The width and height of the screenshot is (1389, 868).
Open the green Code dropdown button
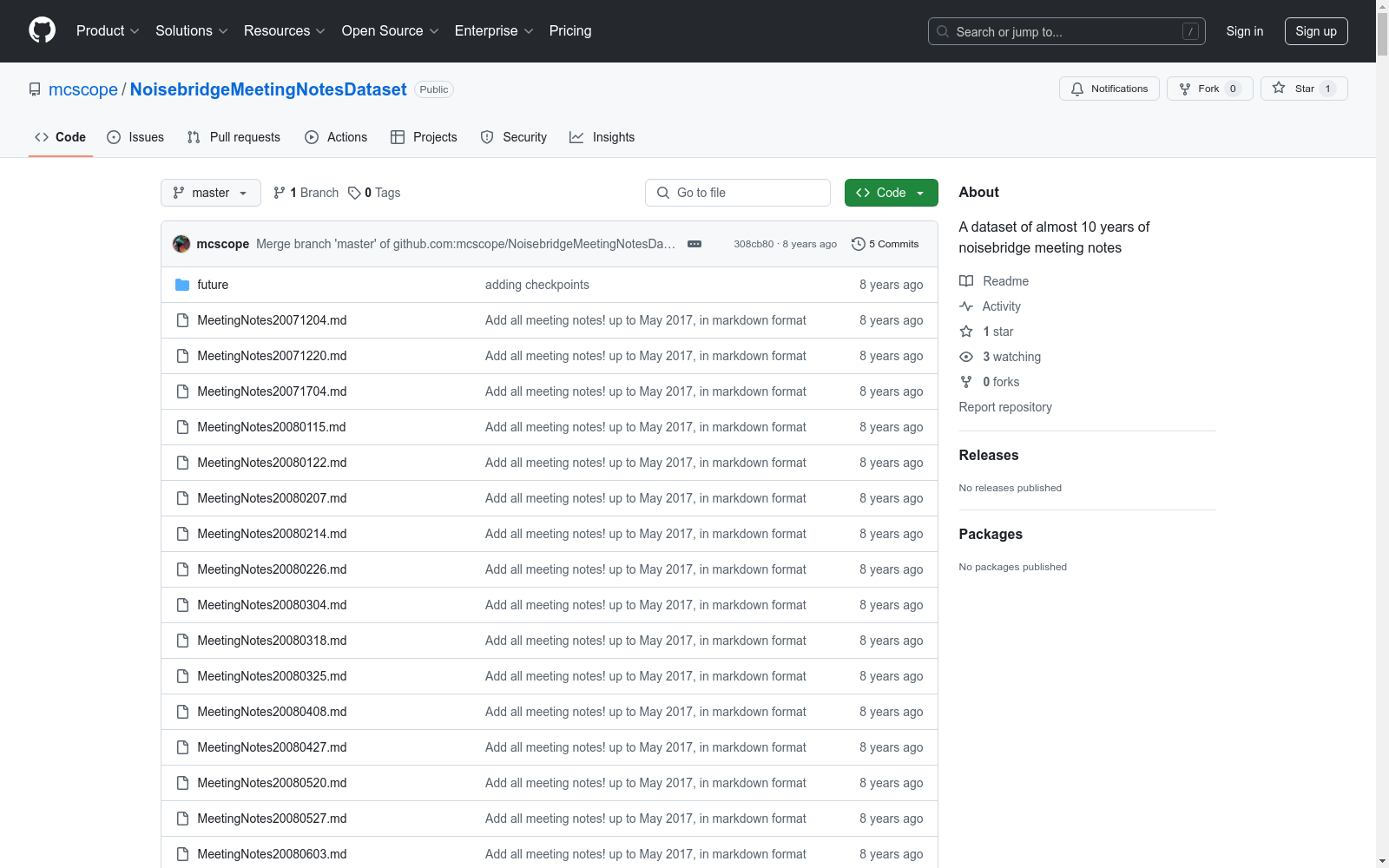[891, 193]
